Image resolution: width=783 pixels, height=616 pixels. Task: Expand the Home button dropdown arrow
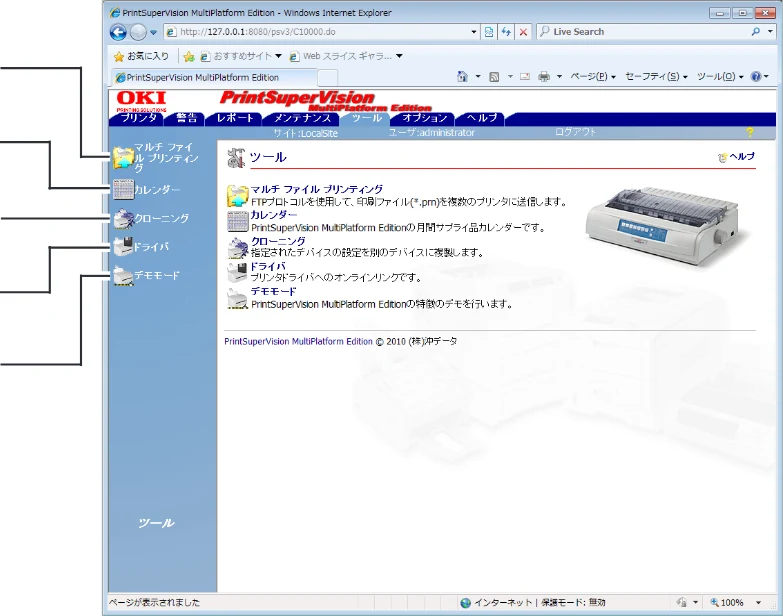[x=478, y=77]
